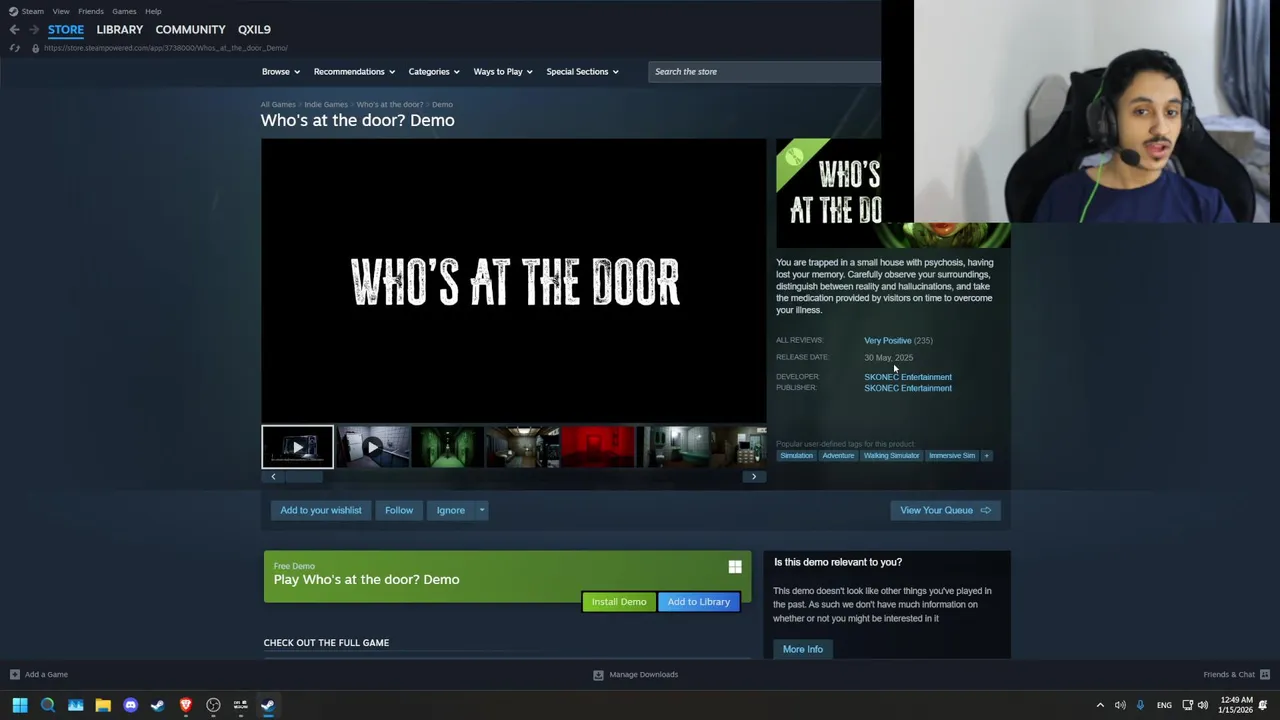Go back with the Steam back arrow
The image size is (1280, 720).
coord(14,29)
